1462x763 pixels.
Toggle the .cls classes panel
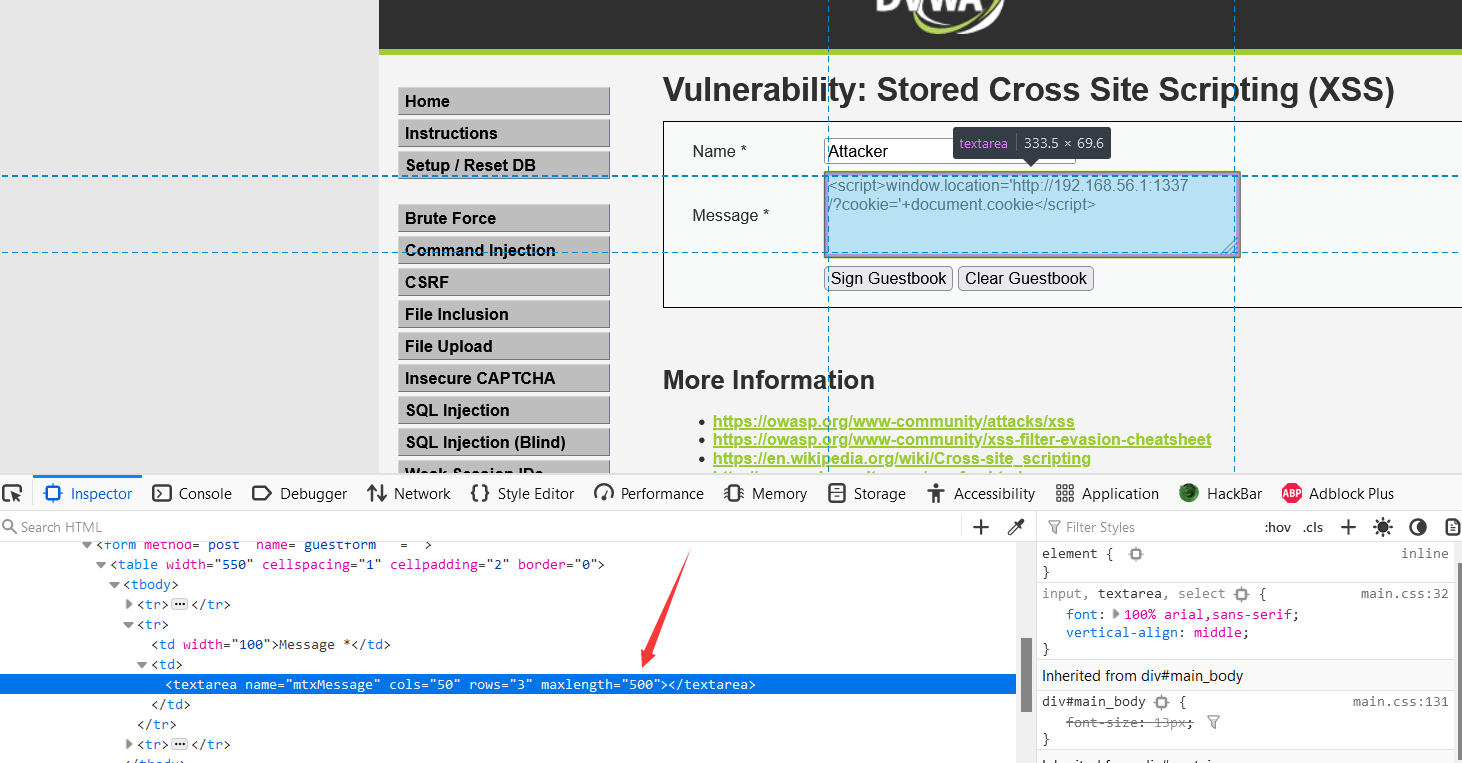tap(1313, 527)
